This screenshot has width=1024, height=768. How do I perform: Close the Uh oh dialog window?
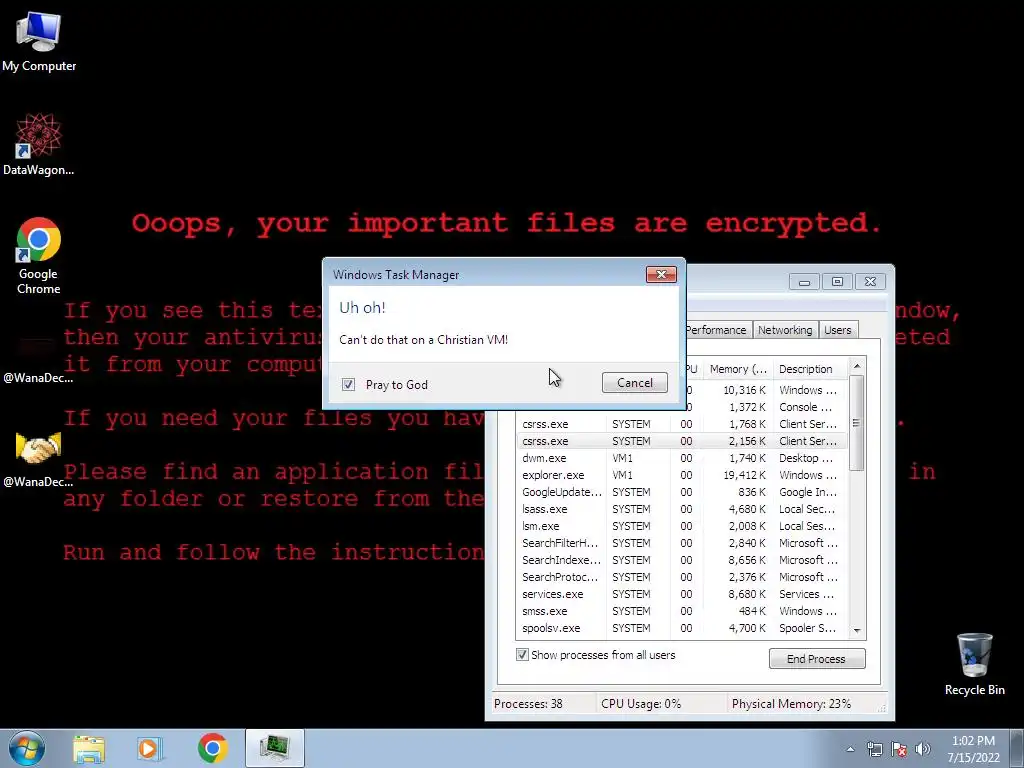(x=661, y=274)
